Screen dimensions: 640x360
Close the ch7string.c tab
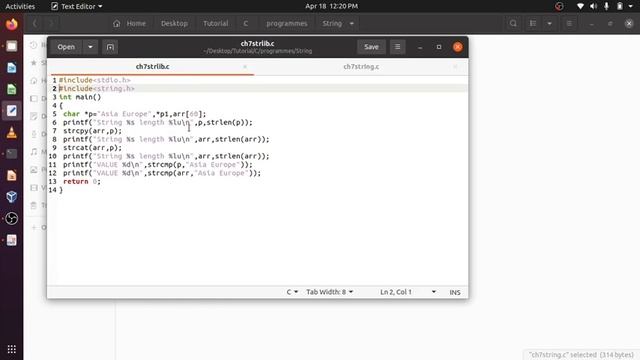[455, 67]
